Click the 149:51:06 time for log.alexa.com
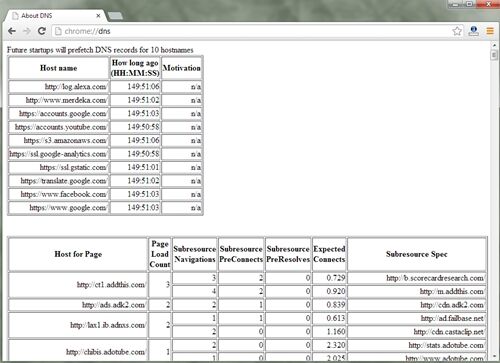 [135, 87]
